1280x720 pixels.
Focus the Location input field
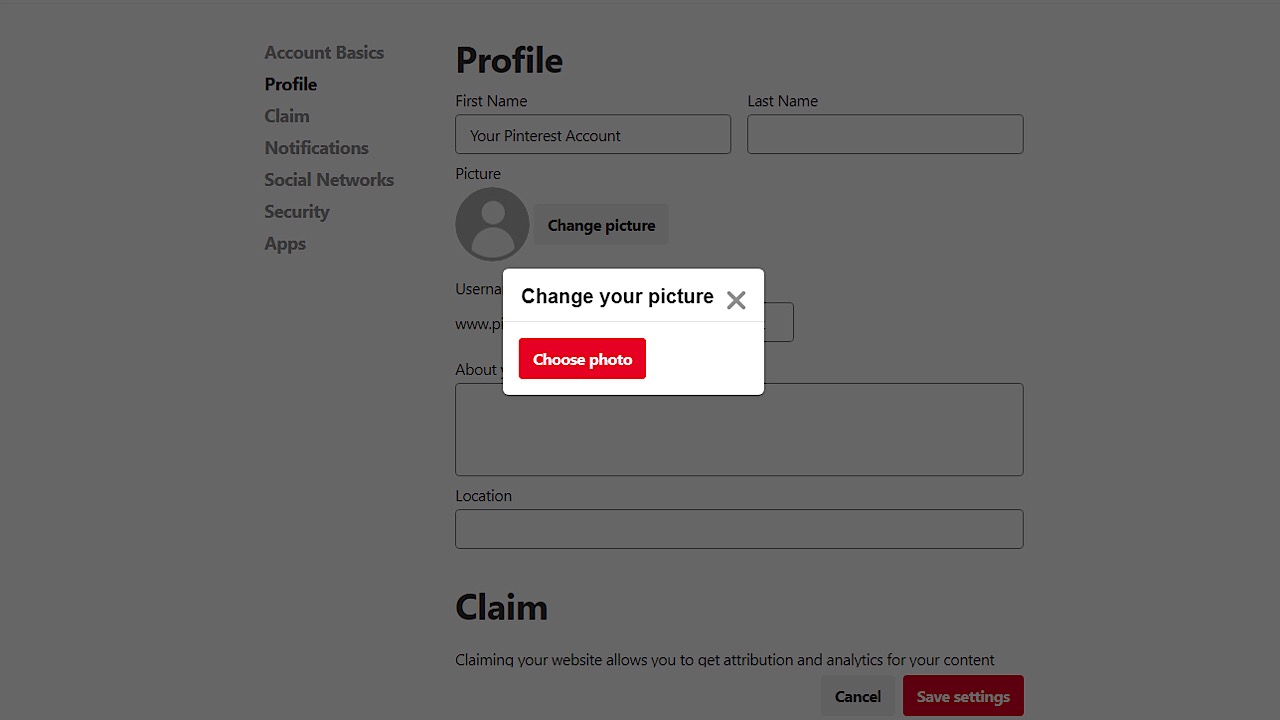click(739, 529)
